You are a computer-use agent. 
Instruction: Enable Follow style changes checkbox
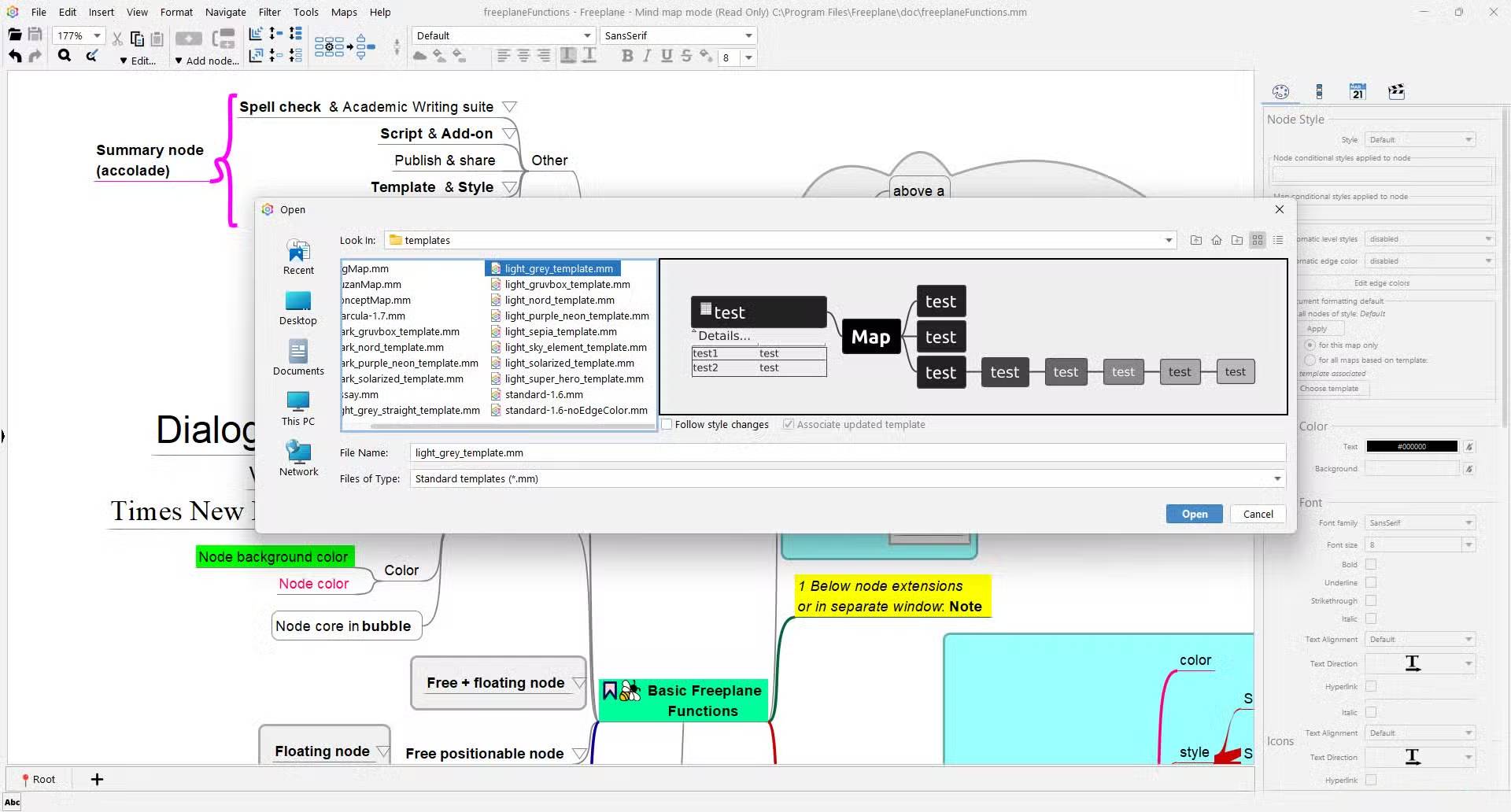667,425
